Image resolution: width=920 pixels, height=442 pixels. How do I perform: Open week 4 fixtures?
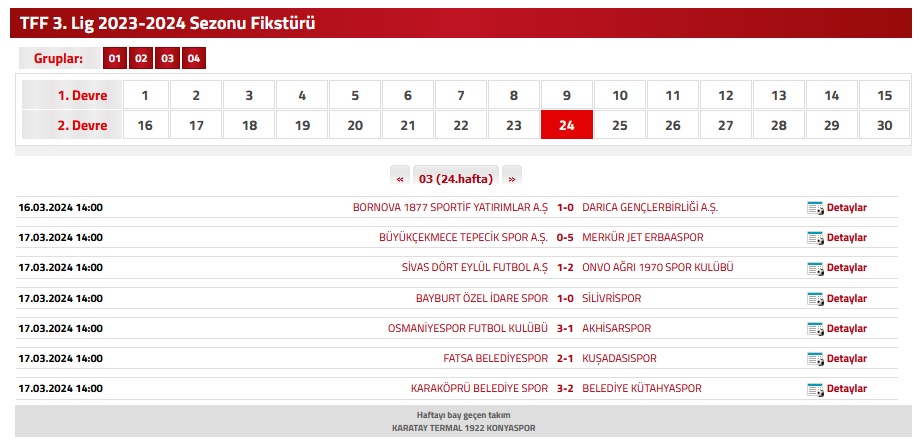coord(302,95)
